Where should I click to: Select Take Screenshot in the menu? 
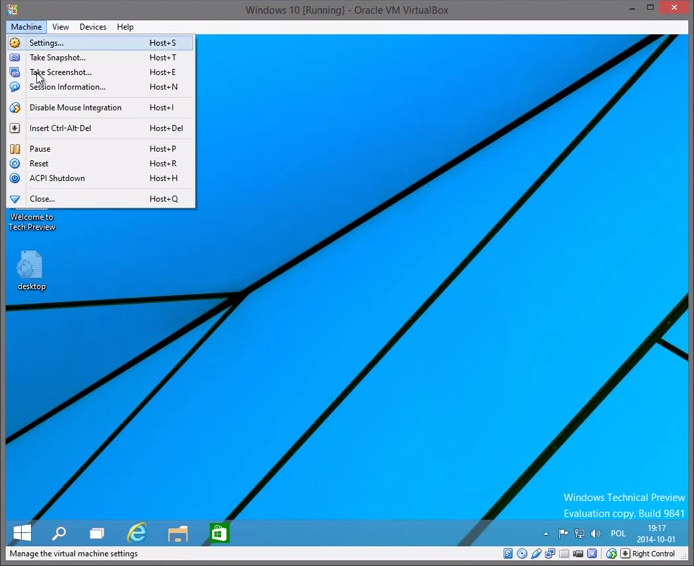click(100, 72)
